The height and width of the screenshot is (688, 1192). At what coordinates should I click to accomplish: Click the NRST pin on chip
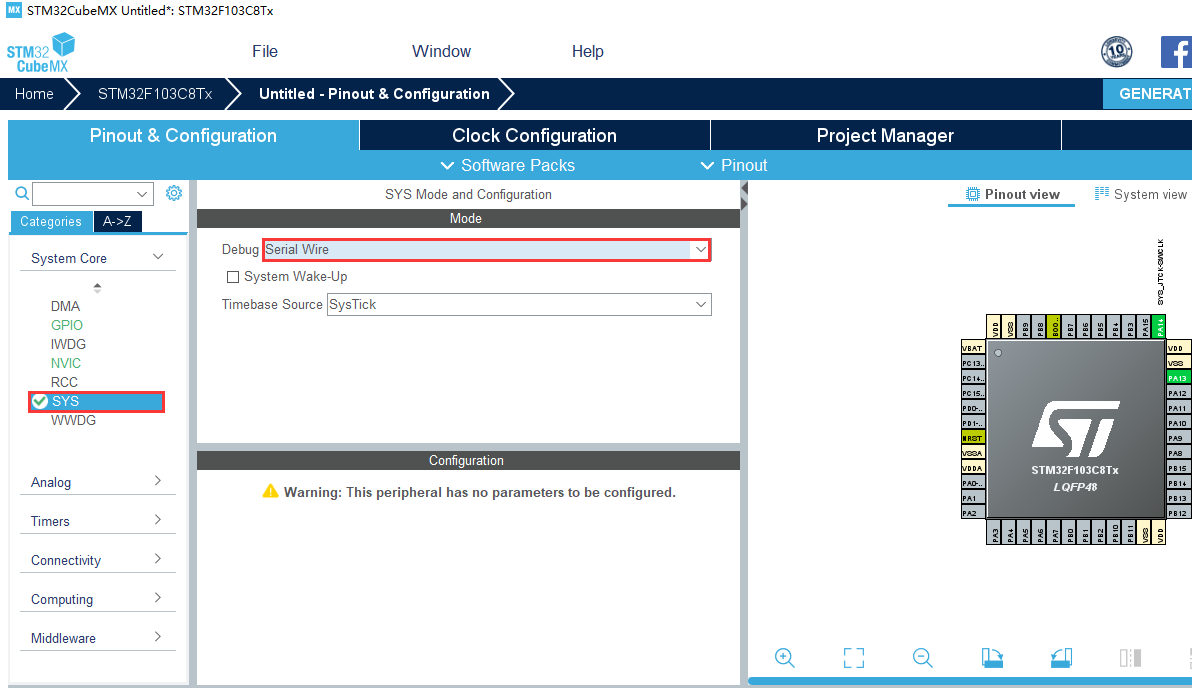[973, 438]
